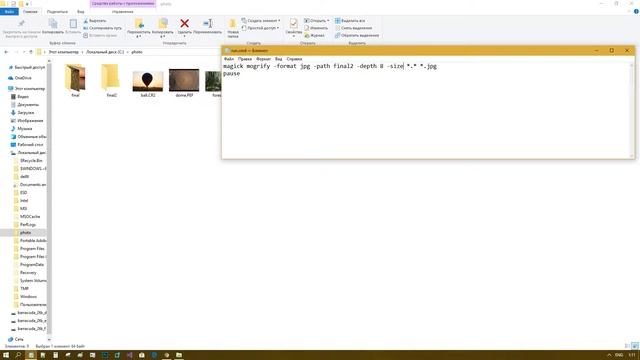Click Edit (Изменить) in the ribbon
This screenshot has width=640, height=360.
316,28
